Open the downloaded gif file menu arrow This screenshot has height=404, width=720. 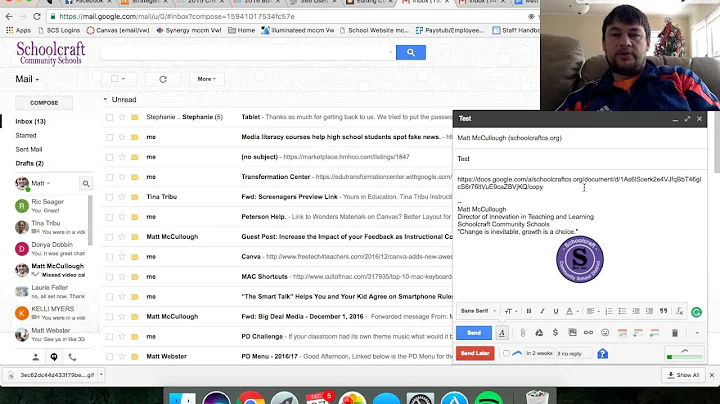click(x=101, y=375)
